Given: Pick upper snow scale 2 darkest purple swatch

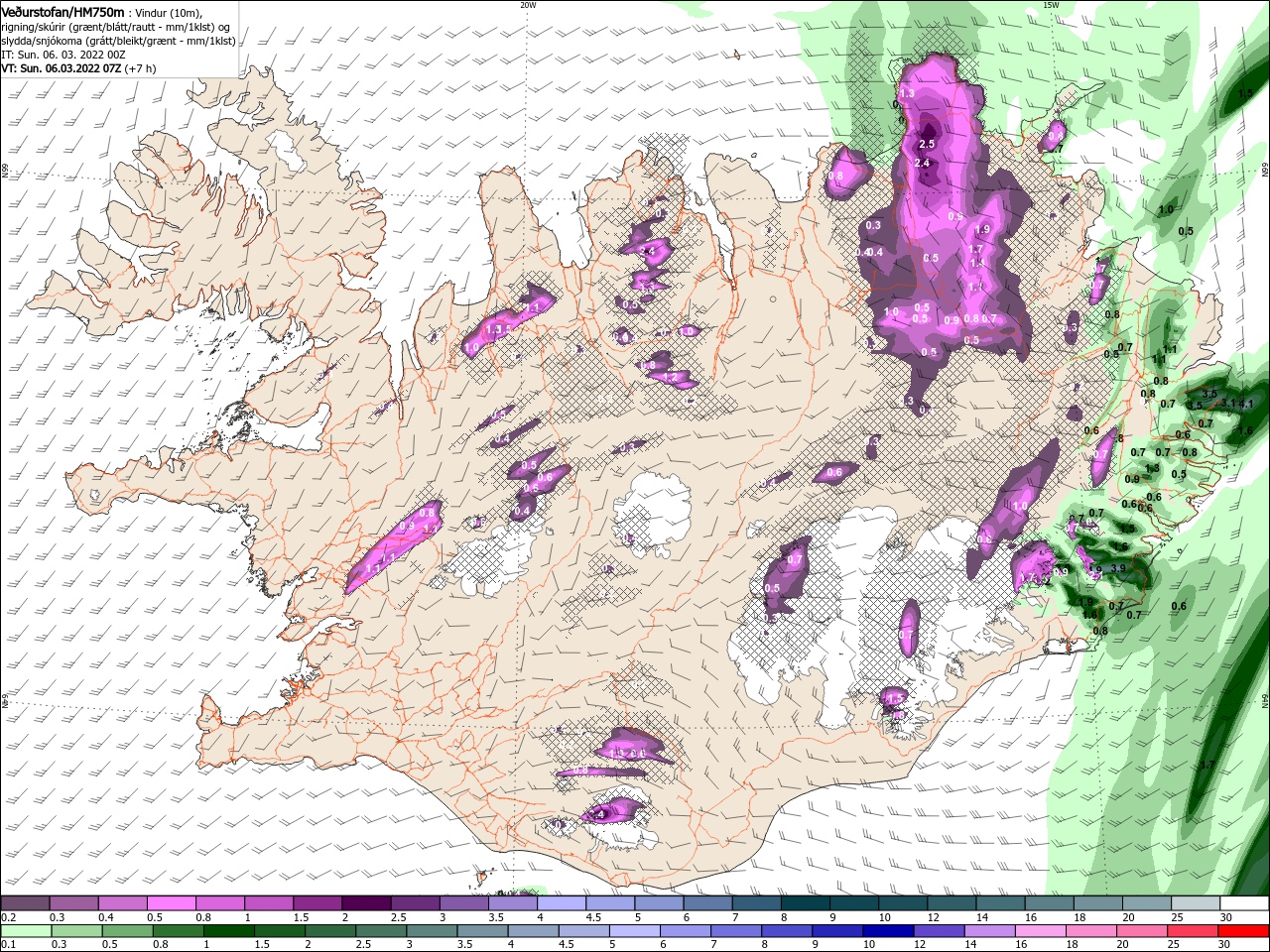Looking at the screenshot, I should pos(367,902).
